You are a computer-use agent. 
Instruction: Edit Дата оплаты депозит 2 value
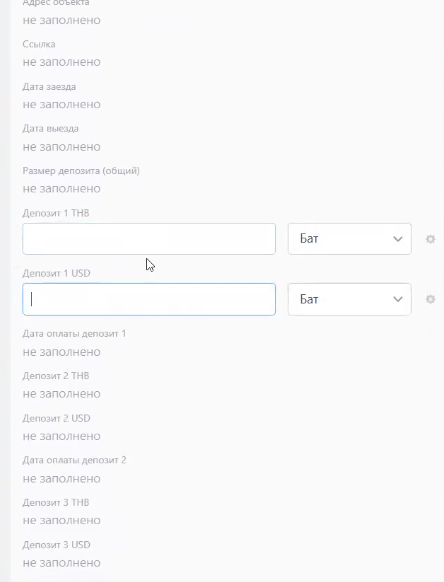tap(62, 478)
